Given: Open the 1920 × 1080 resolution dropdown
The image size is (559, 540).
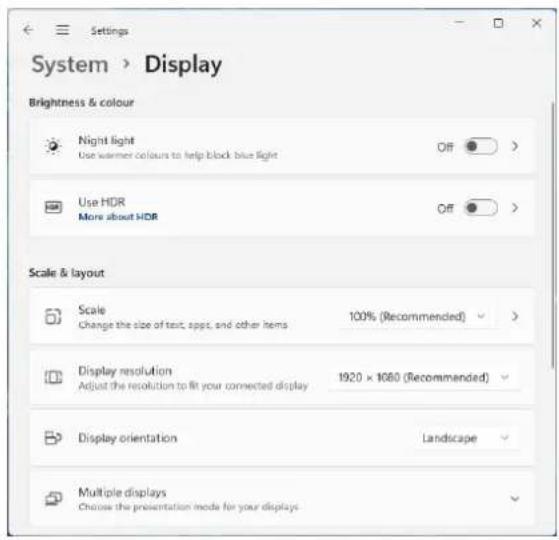Looking at the screenshot, I should [x=424, y=377].
